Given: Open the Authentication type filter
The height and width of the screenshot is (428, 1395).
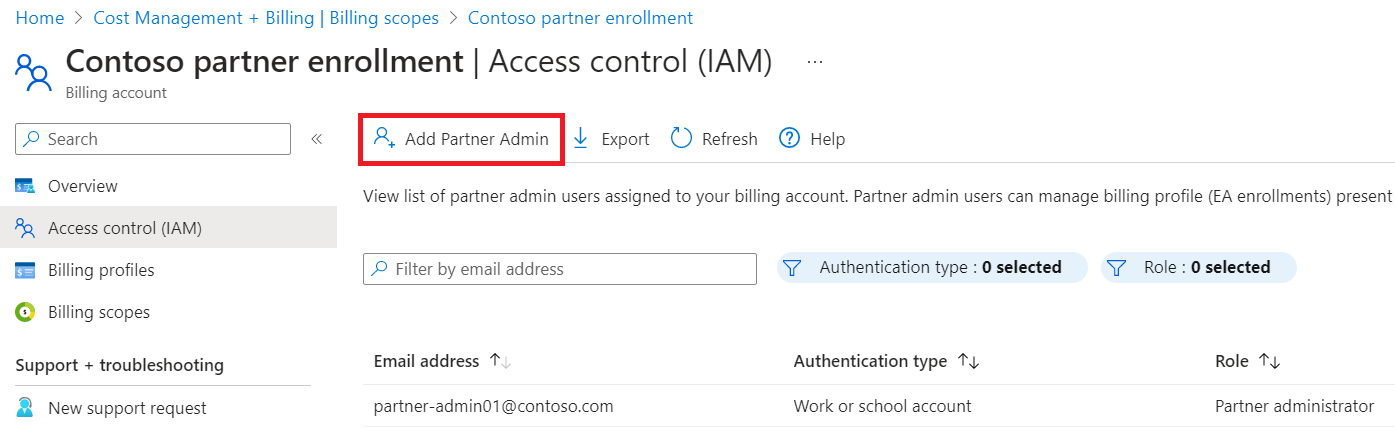Looking at the screenshot, I should [931, 268].
